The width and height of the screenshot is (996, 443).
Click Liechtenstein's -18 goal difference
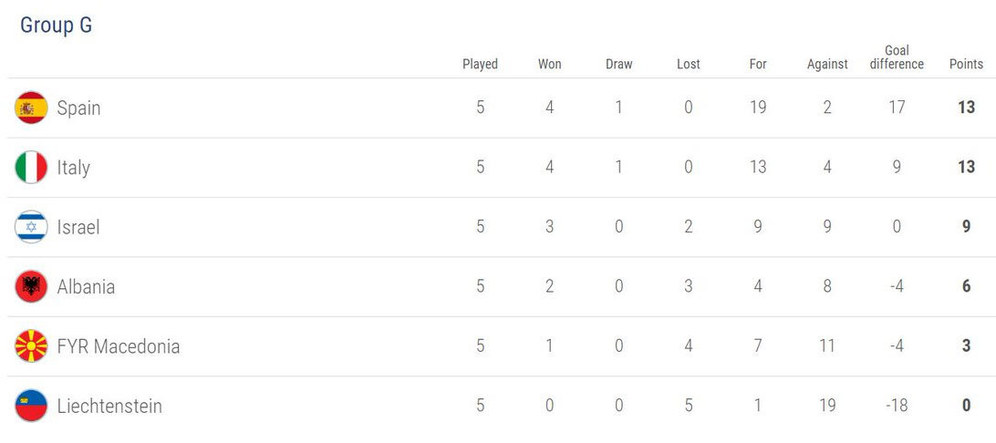[897, 407]
